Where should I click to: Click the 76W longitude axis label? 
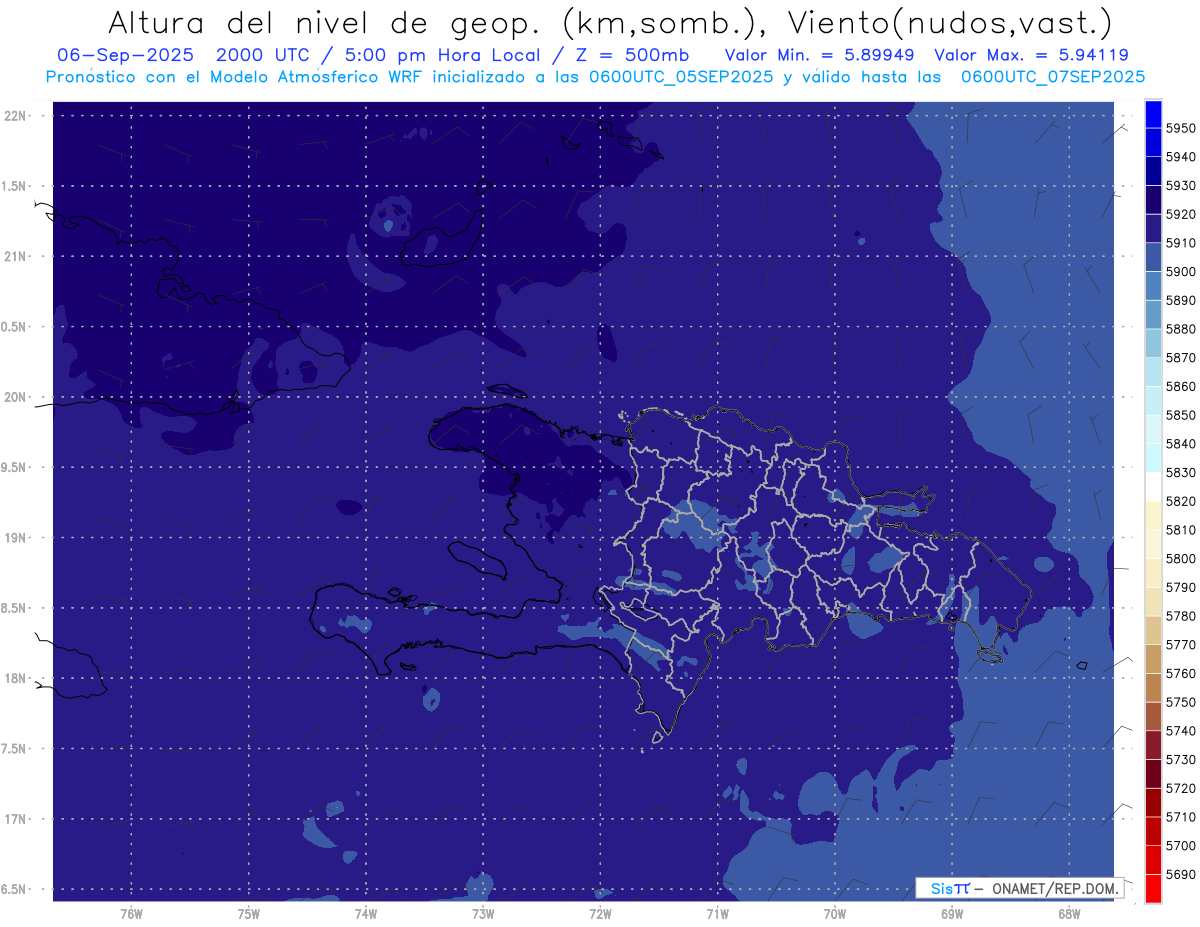[131, 912]
